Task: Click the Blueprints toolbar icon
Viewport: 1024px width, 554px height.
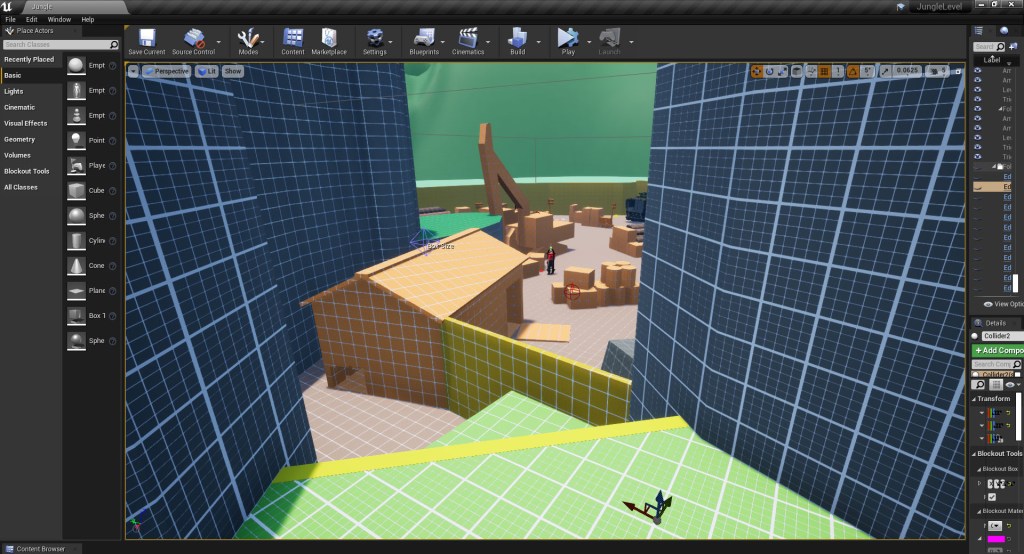Action: click(x=424, y=40)
